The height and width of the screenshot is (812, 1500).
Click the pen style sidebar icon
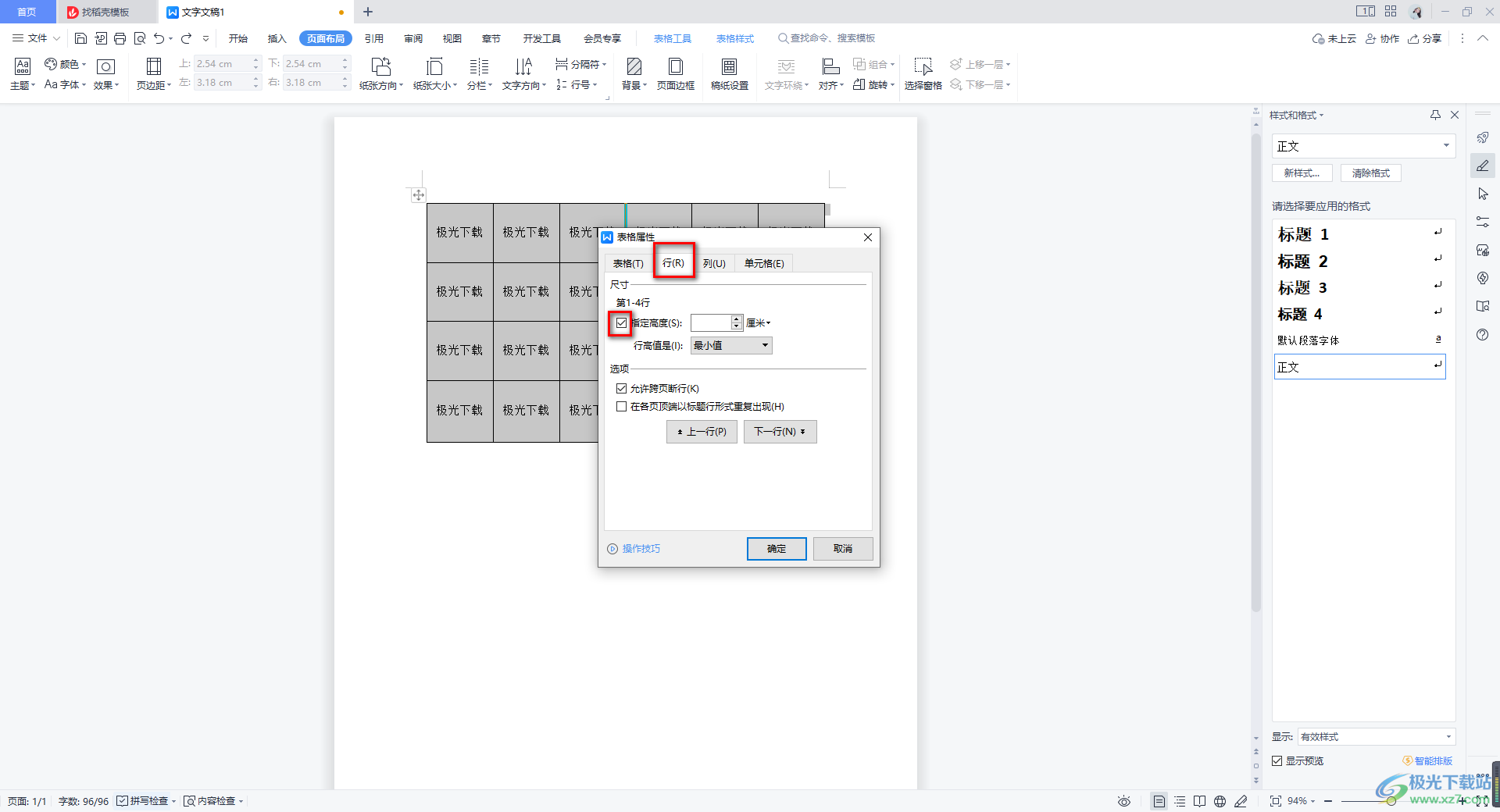1483,166
